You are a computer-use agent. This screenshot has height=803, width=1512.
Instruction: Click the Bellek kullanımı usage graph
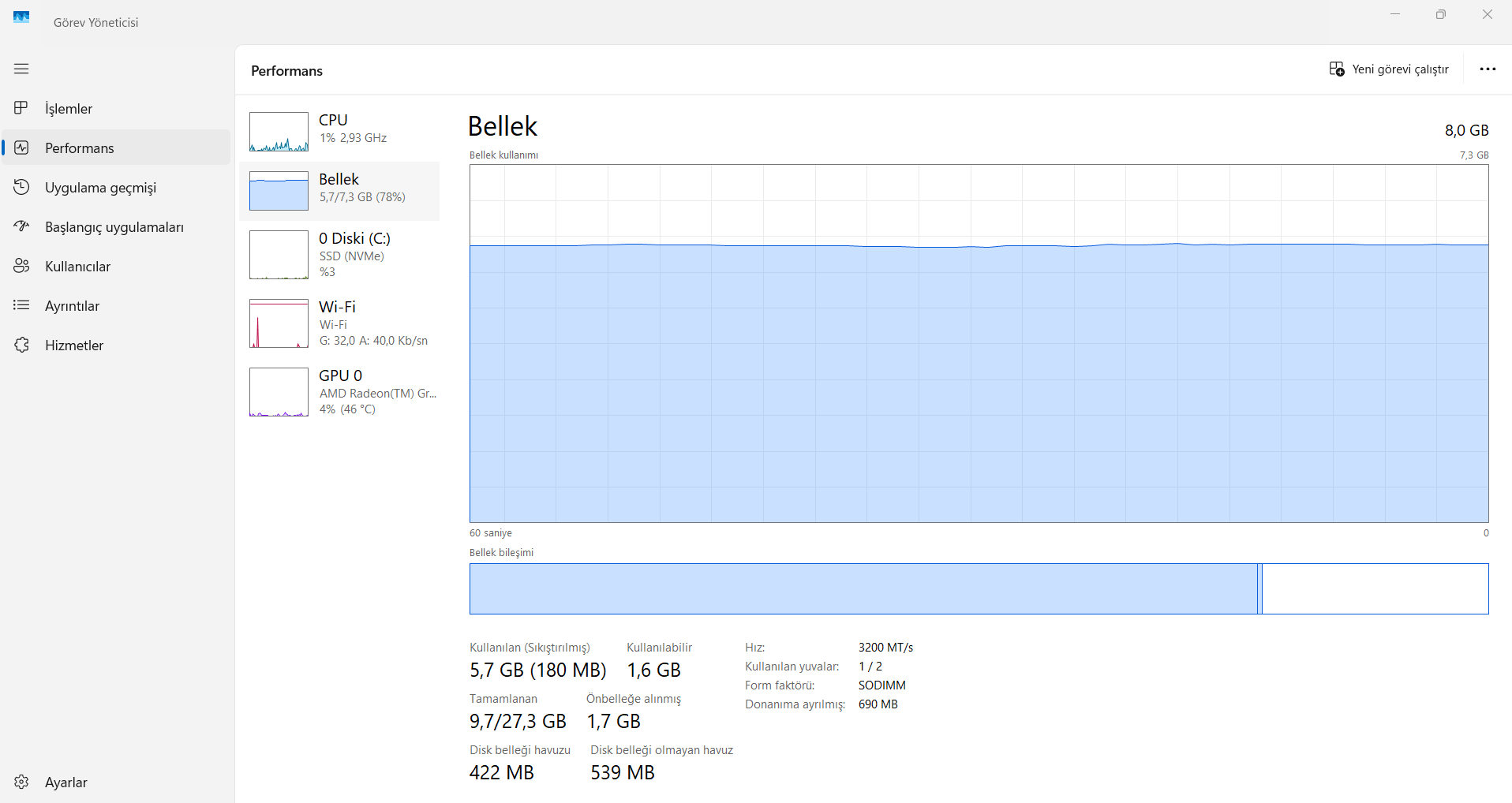(979, 343)
